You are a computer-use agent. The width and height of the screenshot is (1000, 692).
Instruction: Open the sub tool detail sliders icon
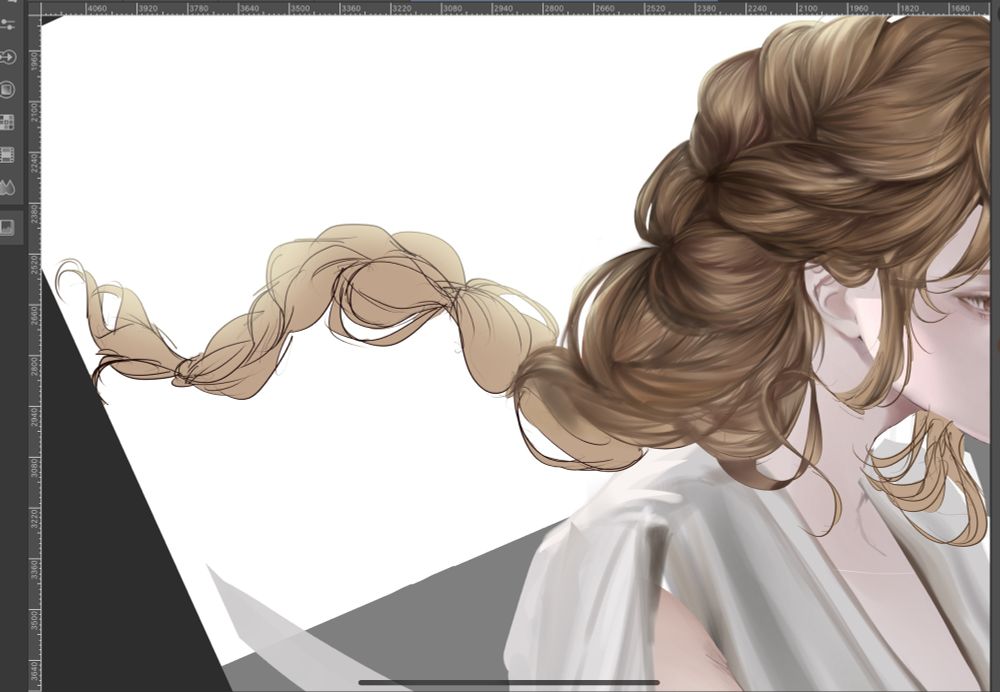8,24
